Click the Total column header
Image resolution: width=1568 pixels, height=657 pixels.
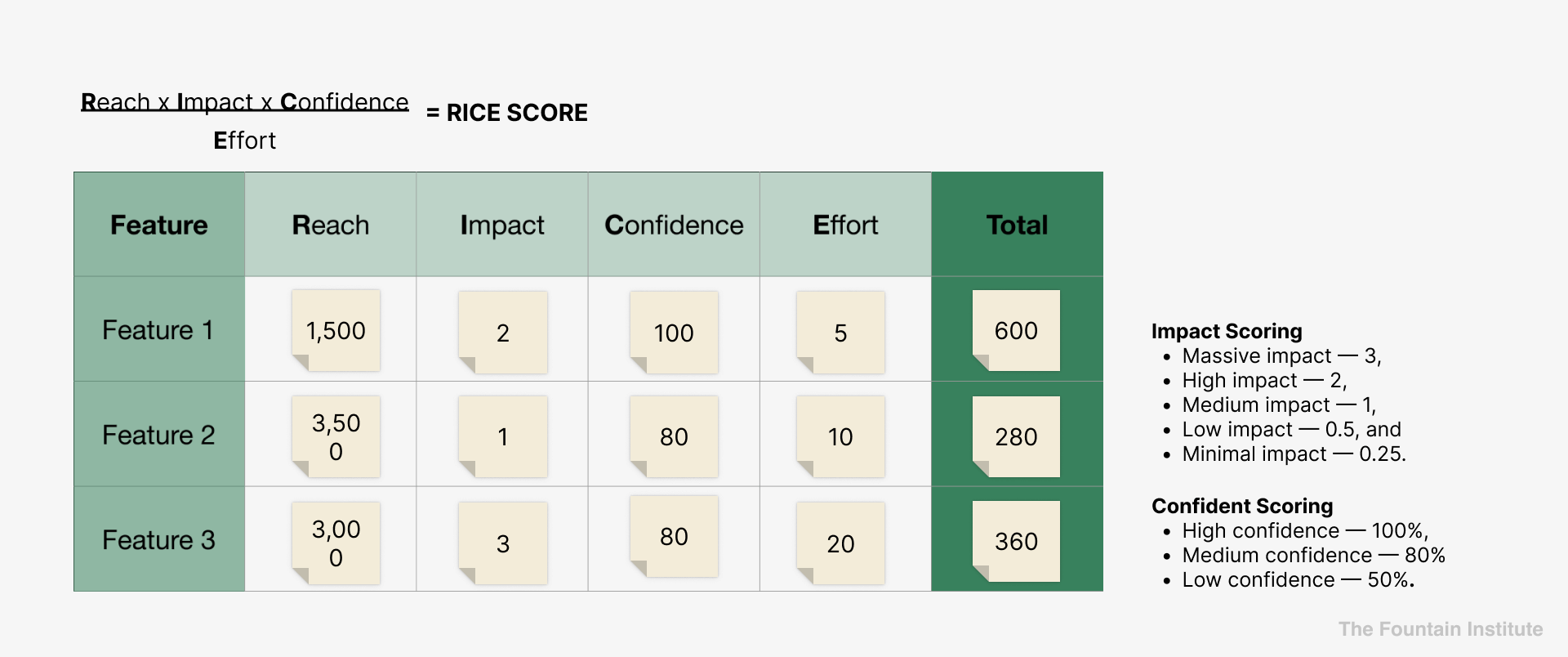[x=1017, y=225]
